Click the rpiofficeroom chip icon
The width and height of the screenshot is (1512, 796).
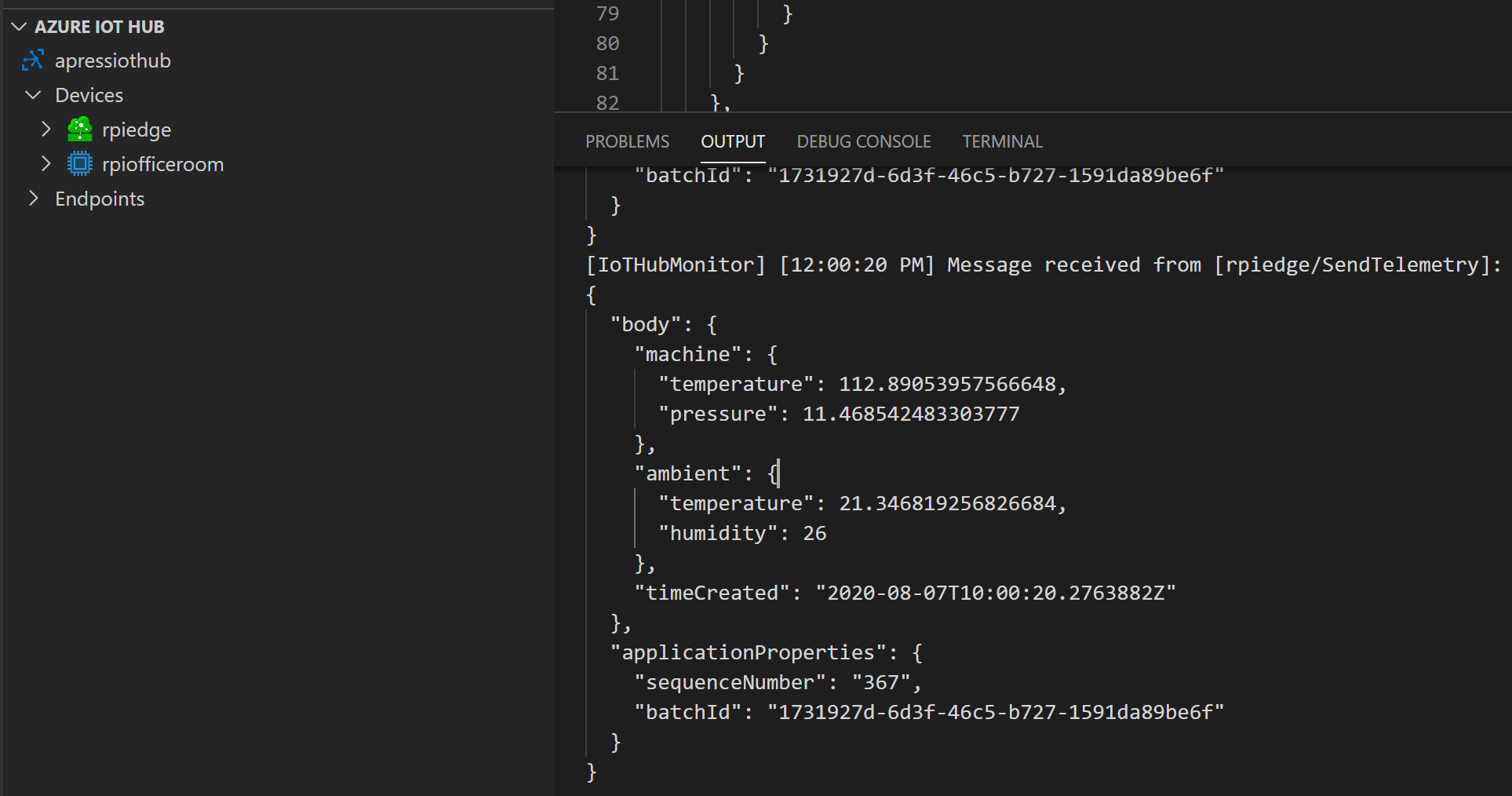[x=80, y=164]
